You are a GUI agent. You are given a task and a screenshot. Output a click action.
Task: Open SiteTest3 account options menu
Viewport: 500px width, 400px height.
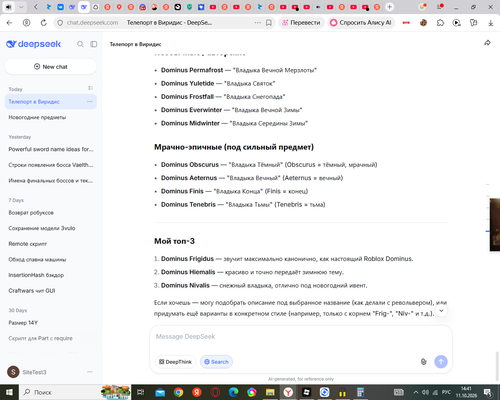click(90, 372)
